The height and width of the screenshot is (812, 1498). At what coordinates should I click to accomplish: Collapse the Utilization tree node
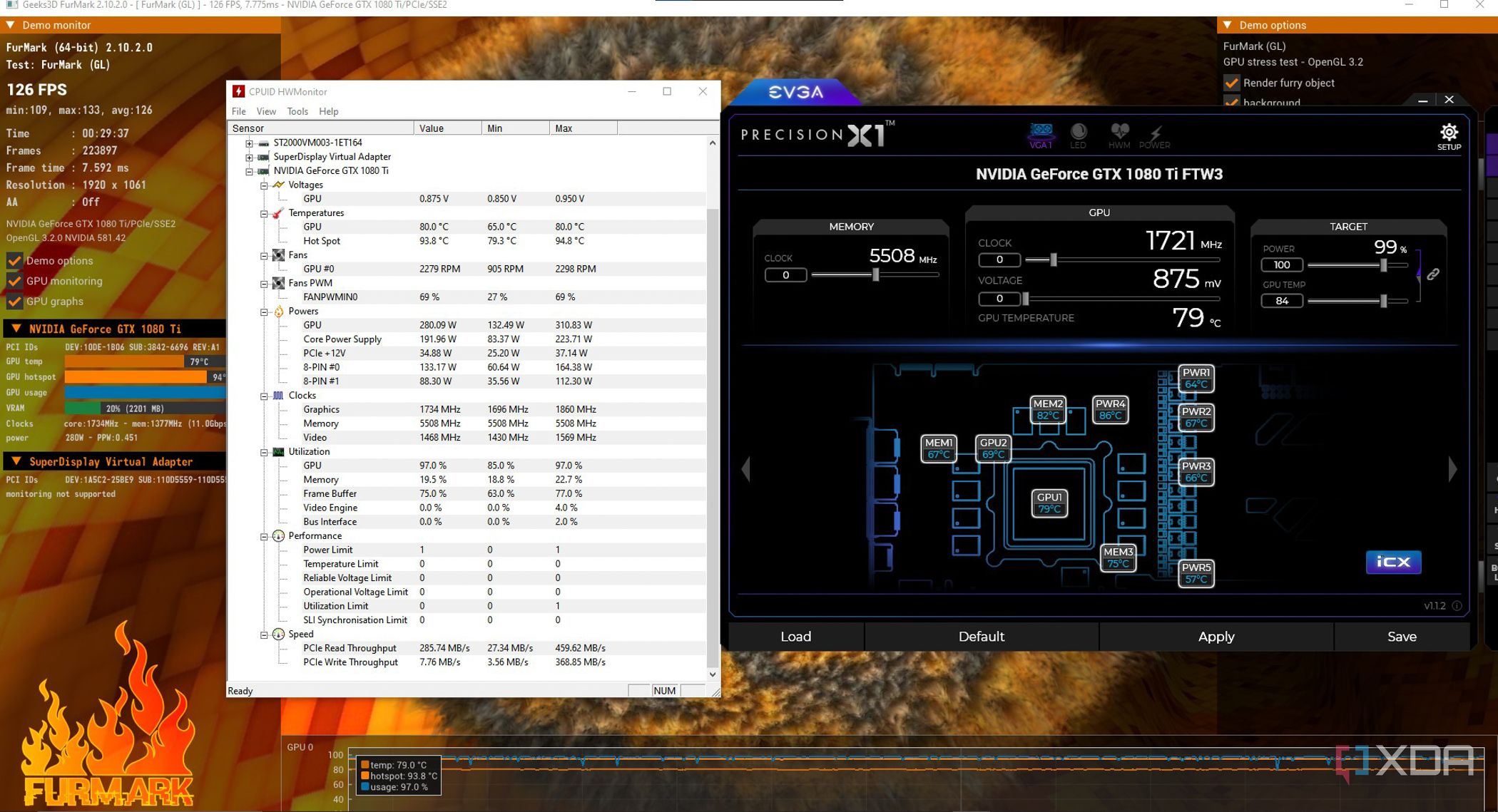(264, 453)
